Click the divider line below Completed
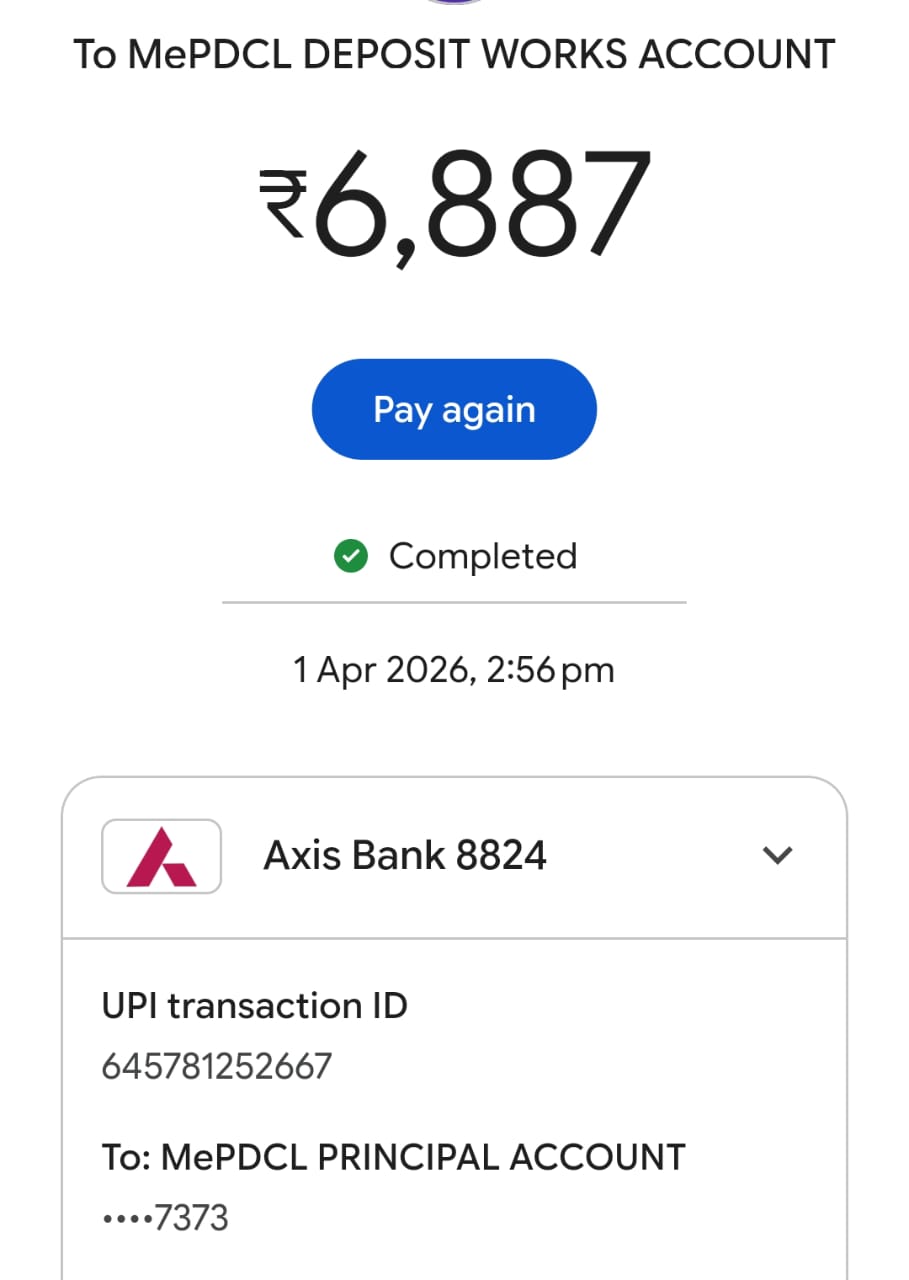Image resolution: width=909 pixels, height=1280 pixels. tap(454, 603)
